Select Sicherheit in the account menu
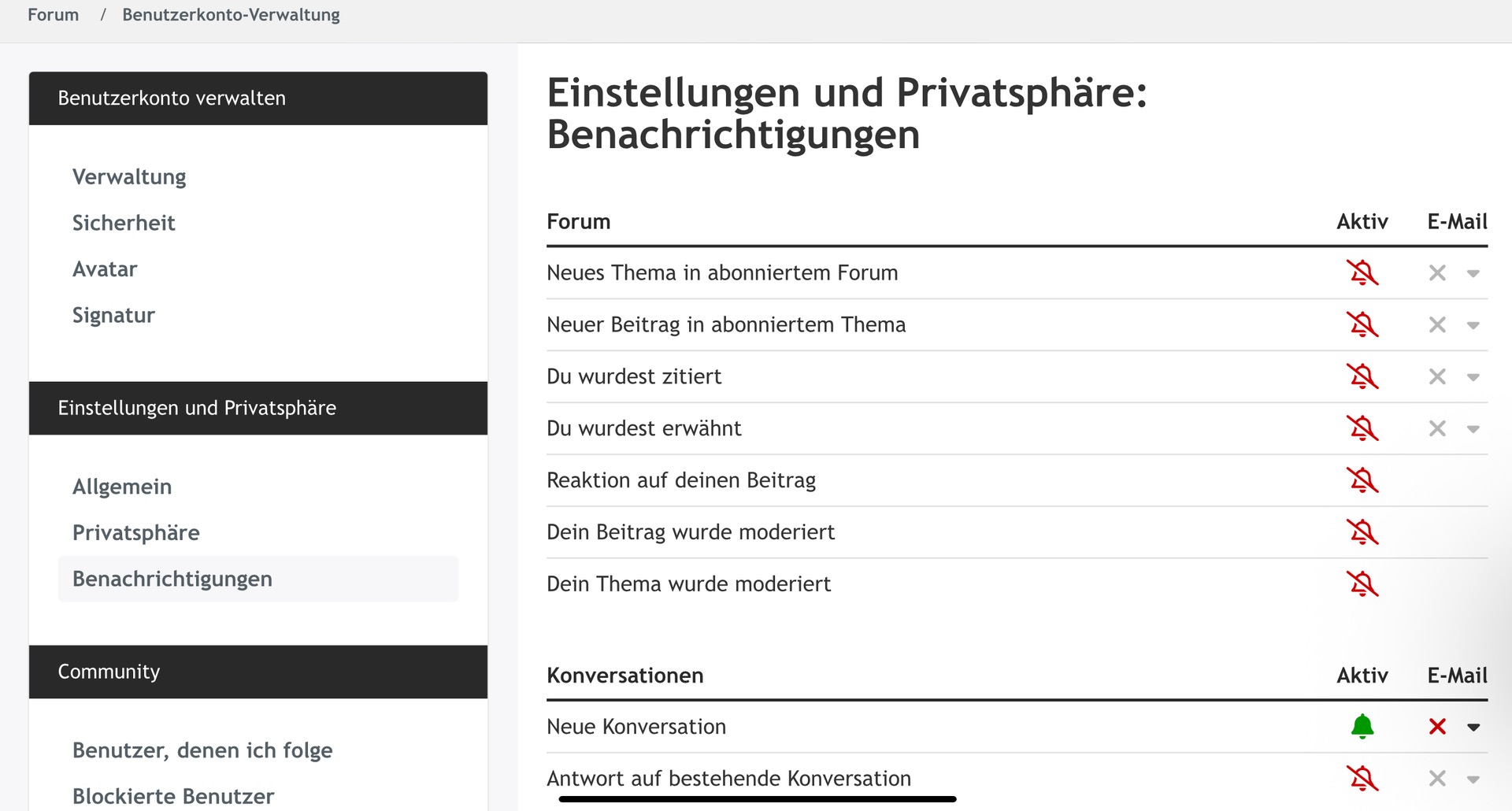The width and height of the screenshot is (1512, 811). (x=124, y=223)
